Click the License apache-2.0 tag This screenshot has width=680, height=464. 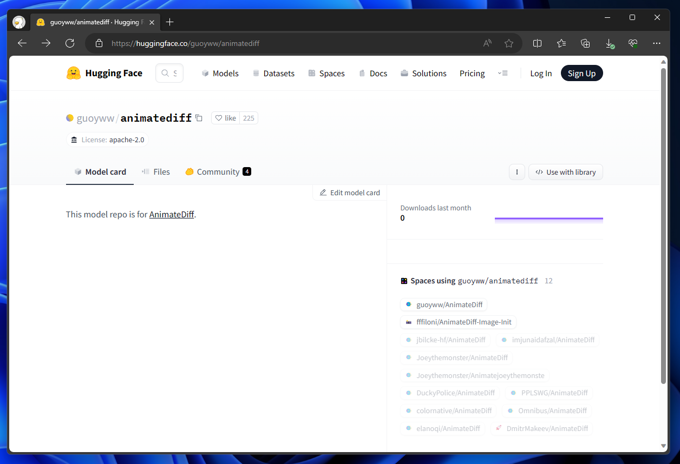(x=107, y=140)
